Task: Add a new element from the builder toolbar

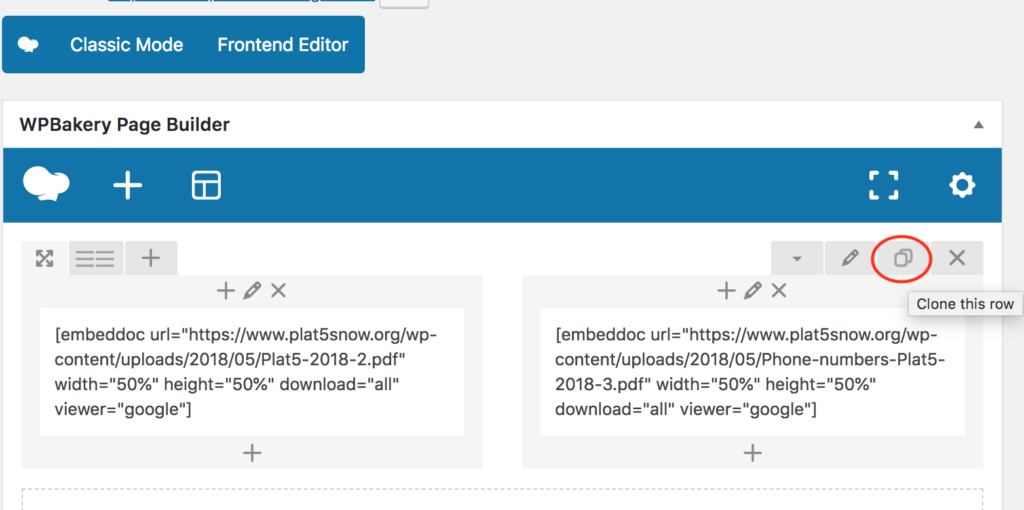Action: click(128, 185)
